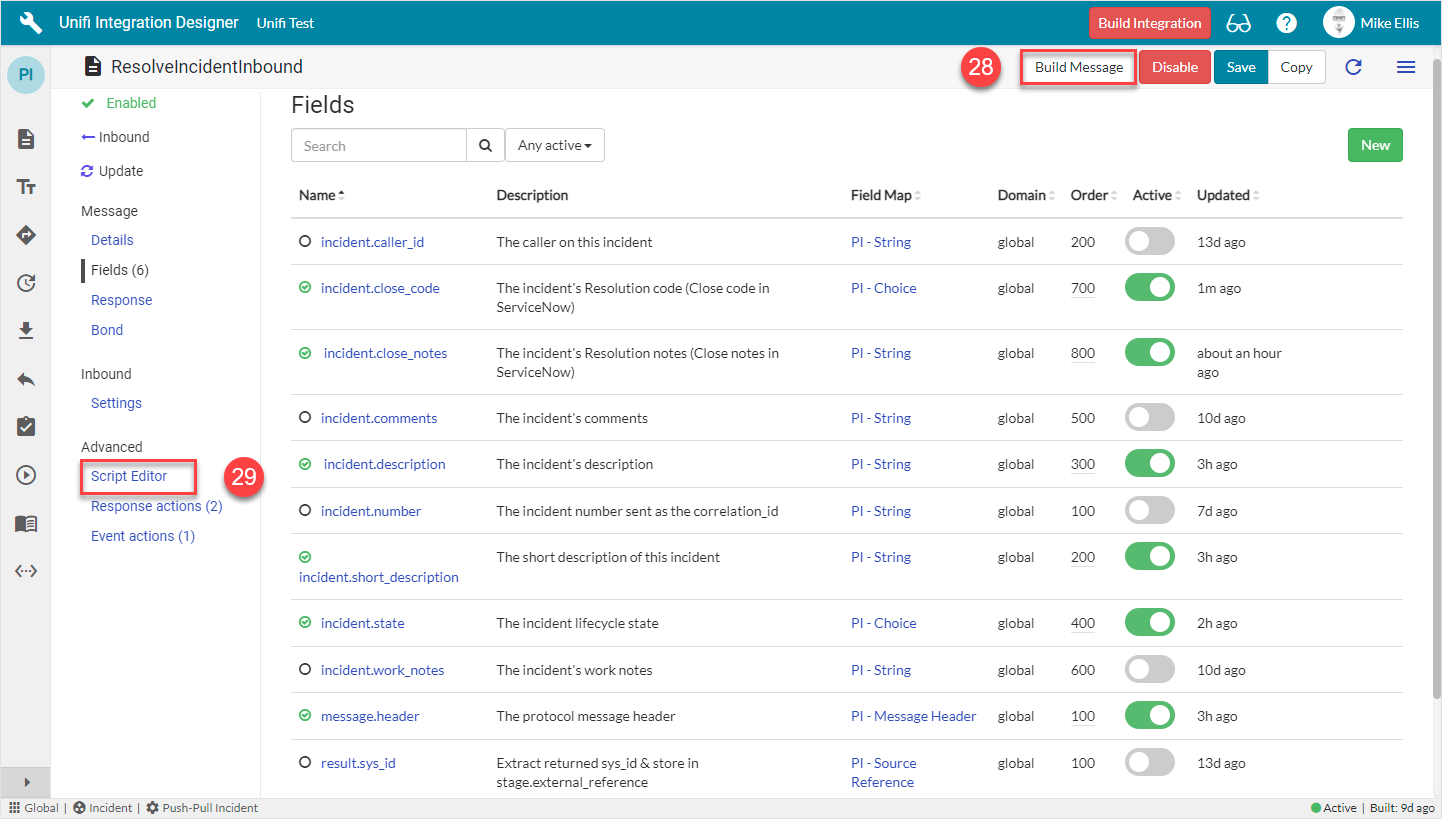The width and height of the screenshot is (1442, 819).
Task: Click the Build Message button
Action: coord(1078,67)
